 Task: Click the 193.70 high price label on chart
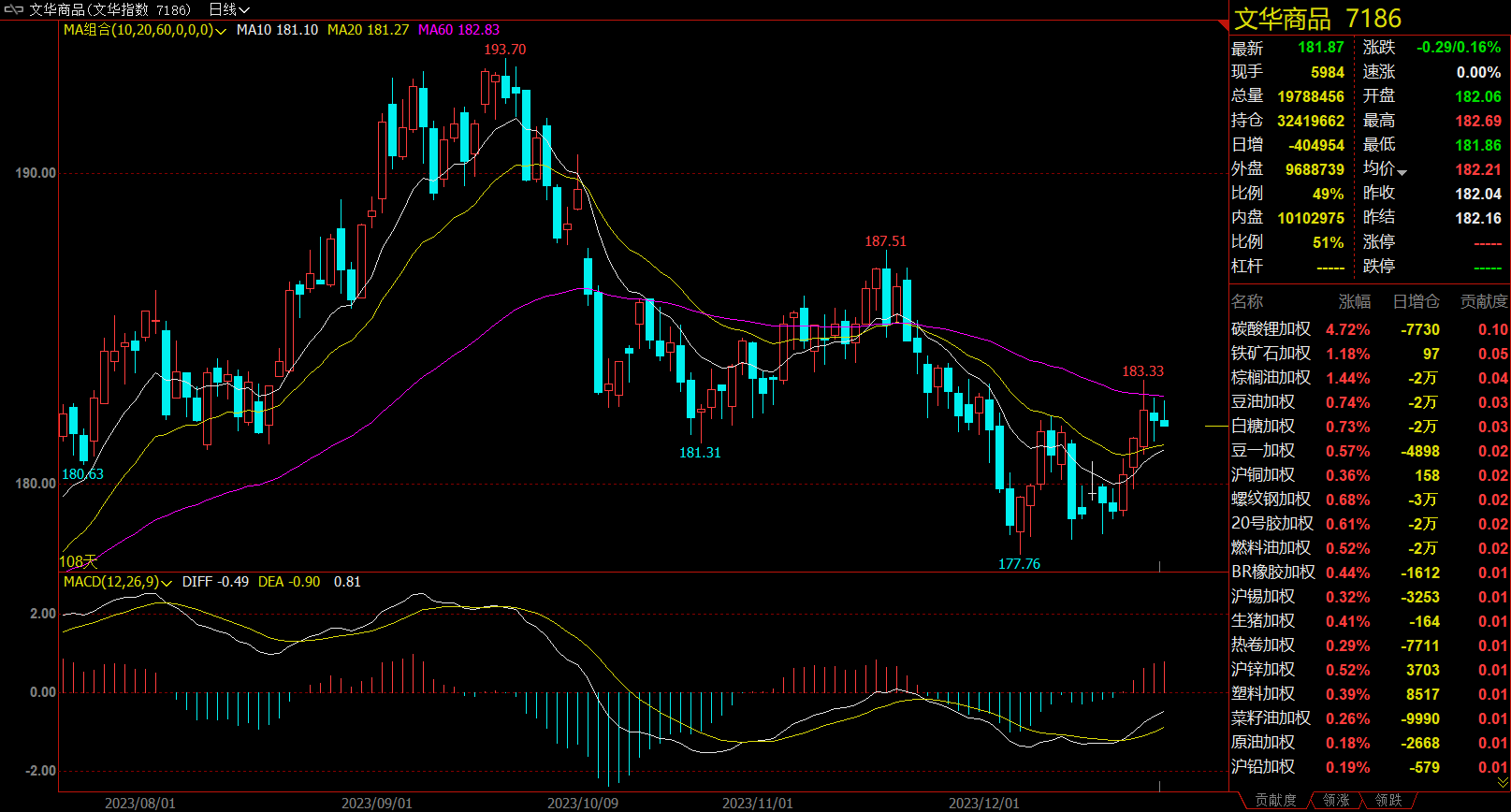pos(504,50)
